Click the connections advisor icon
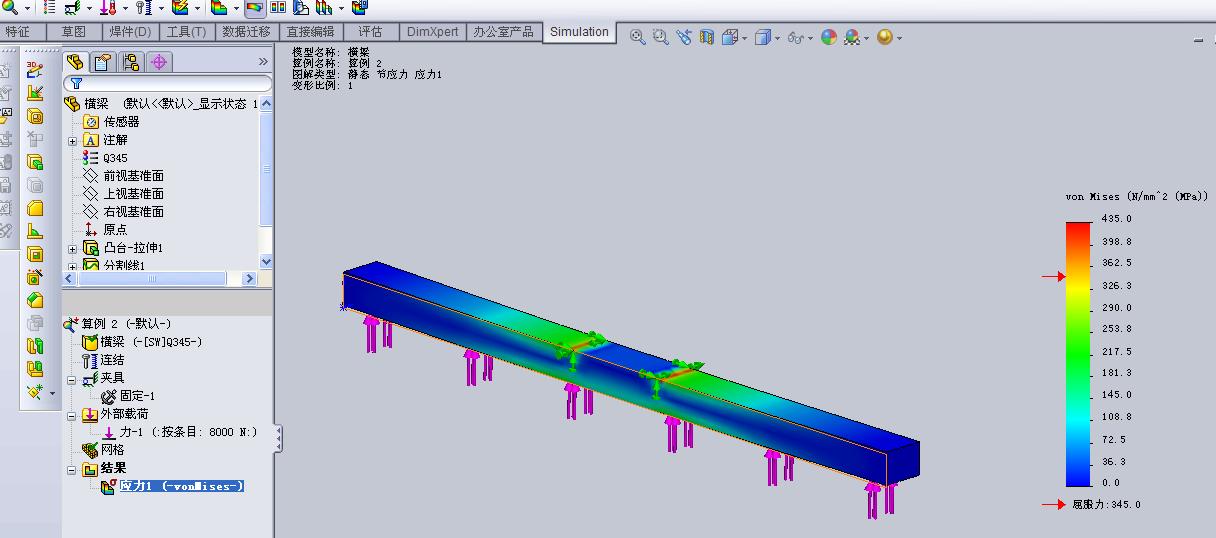 (143, 7)
